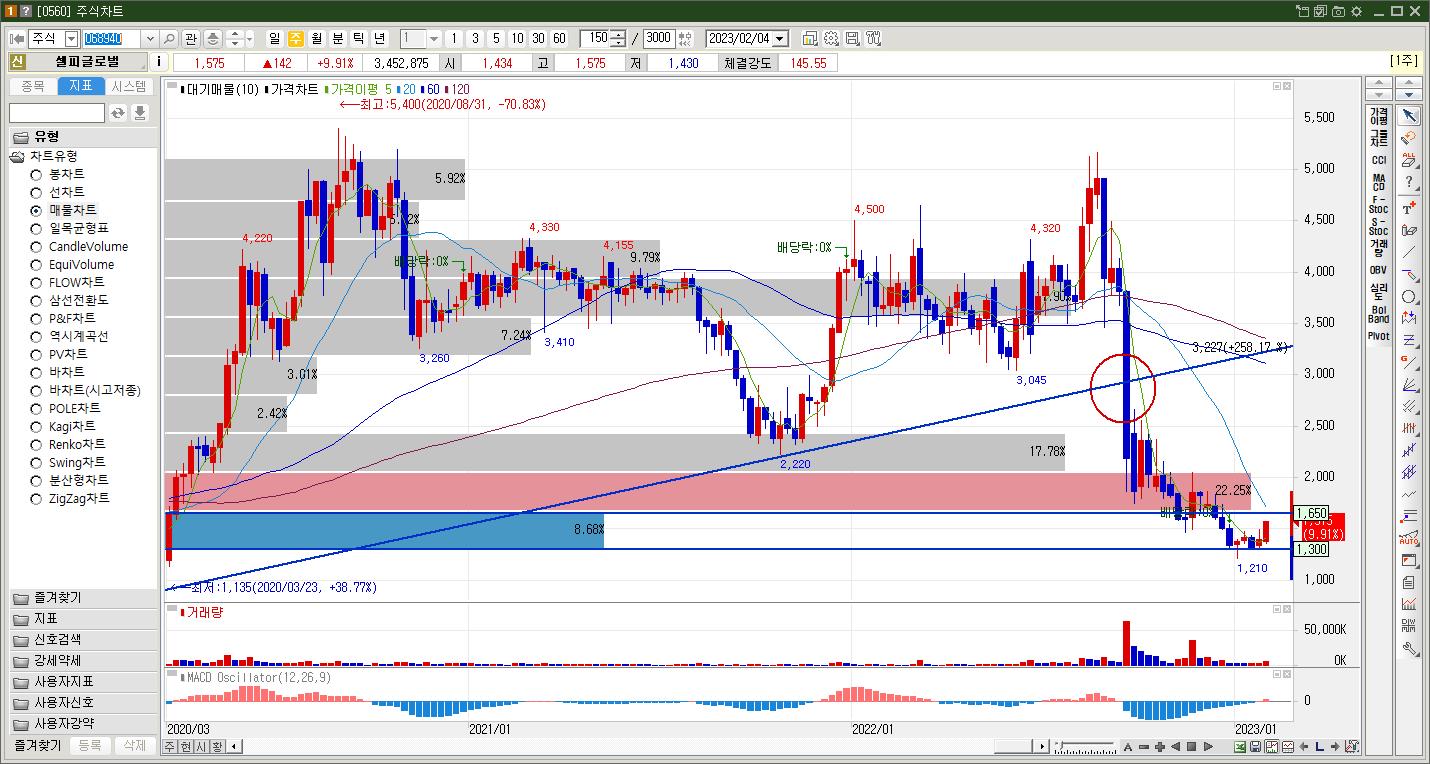Close the 거래량 volume pane with X
Image resolution: width=1430 pixels, height=764 pixels.
click(x=1286, y=608)
